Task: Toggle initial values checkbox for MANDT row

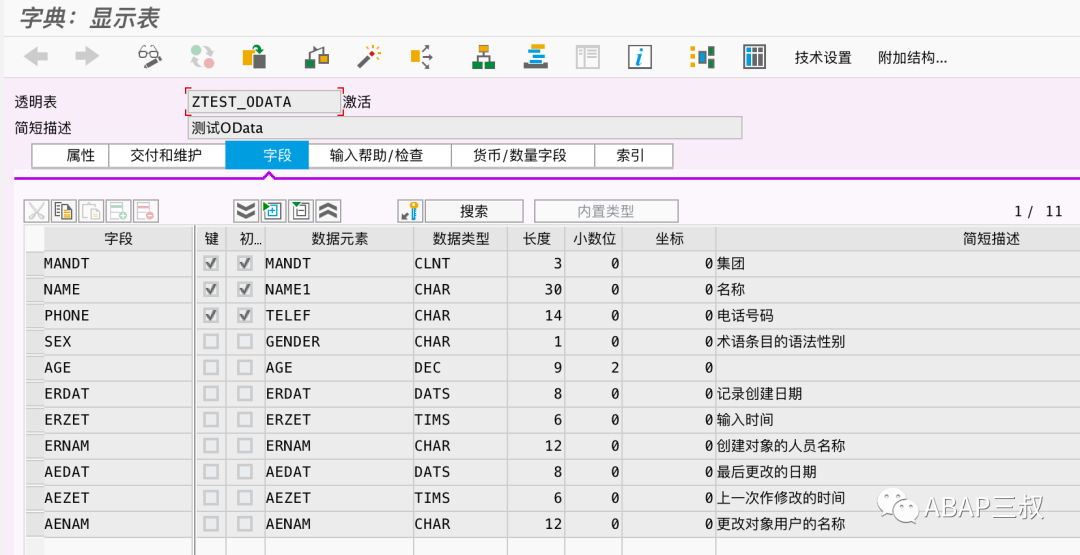Action: [x=245, y=263]
